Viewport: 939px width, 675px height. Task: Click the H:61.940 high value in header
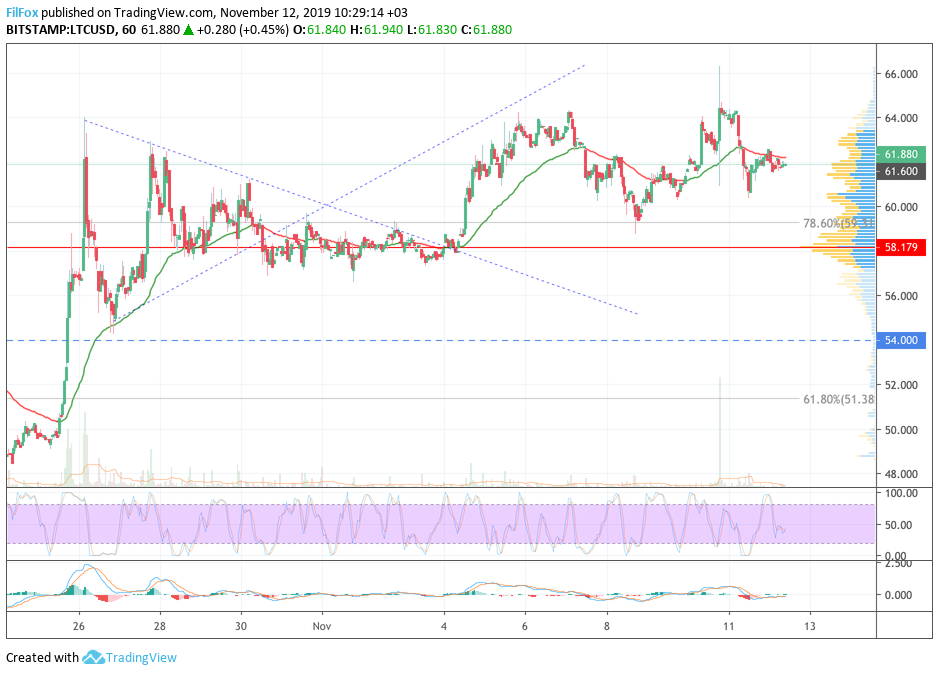tap(377, 30)
